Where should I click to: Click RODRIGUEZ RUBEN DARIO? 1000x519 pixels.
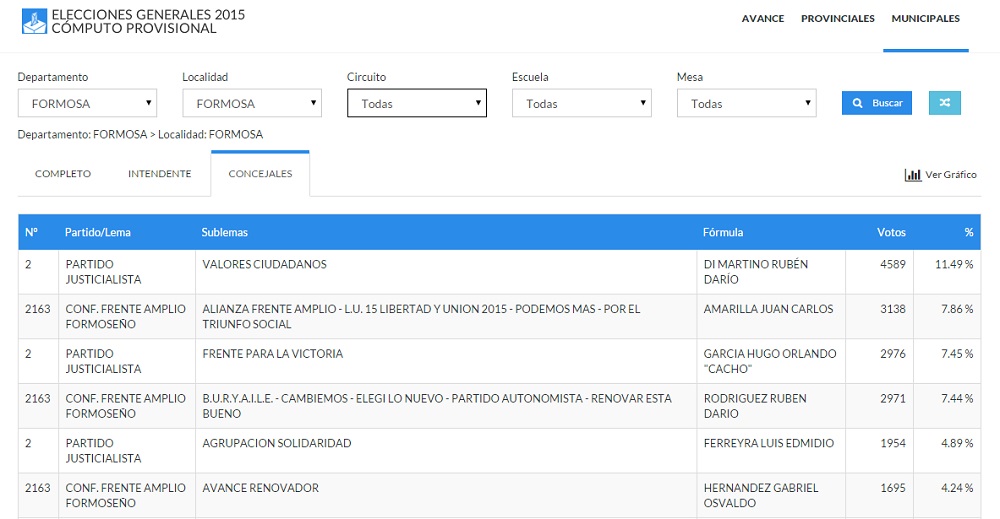(755, 406)
